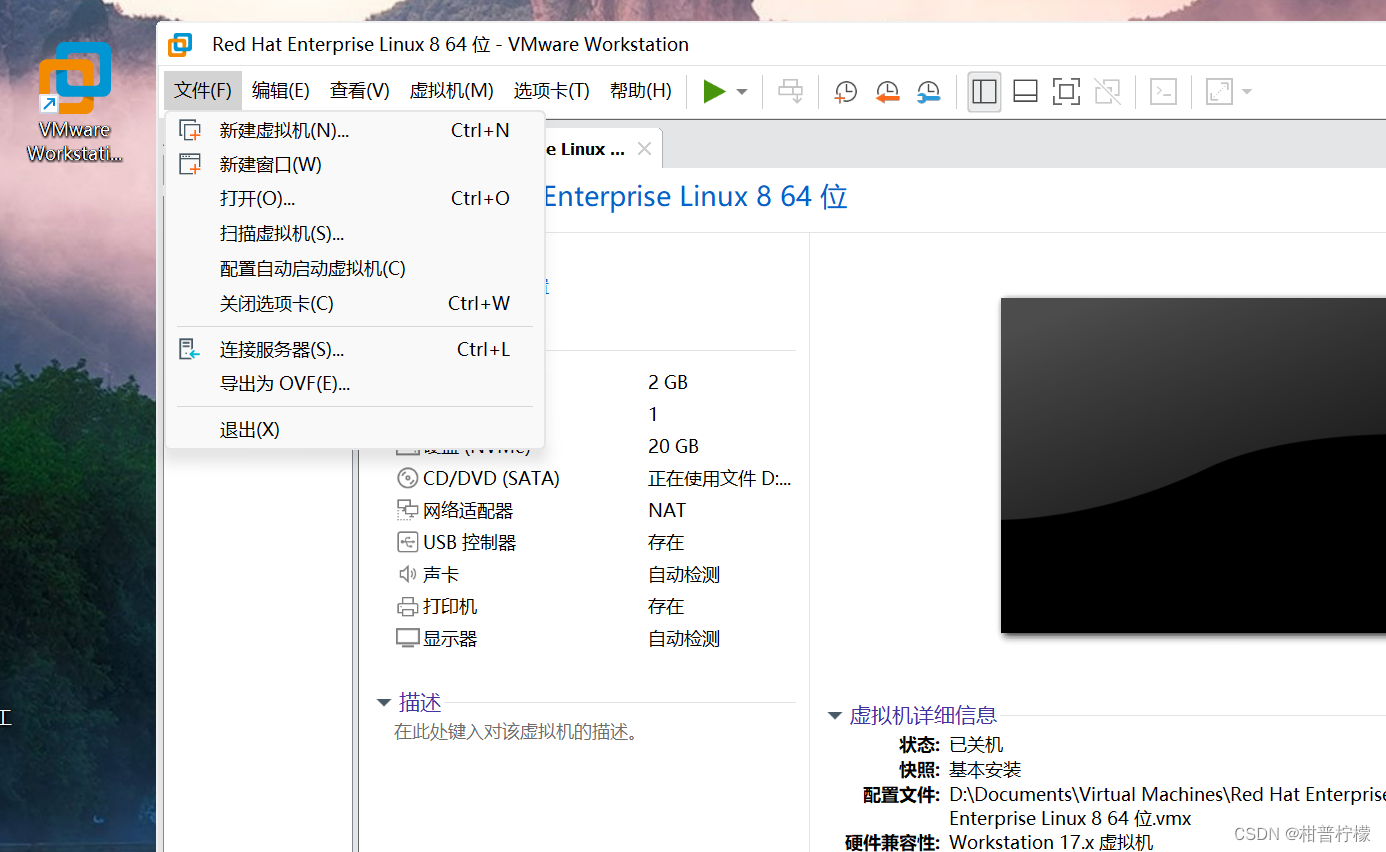This screenshot has height=852, width=1386.
Task: Choose 导出为 OVF(E)... menu entry
Action: coord(355,383)
